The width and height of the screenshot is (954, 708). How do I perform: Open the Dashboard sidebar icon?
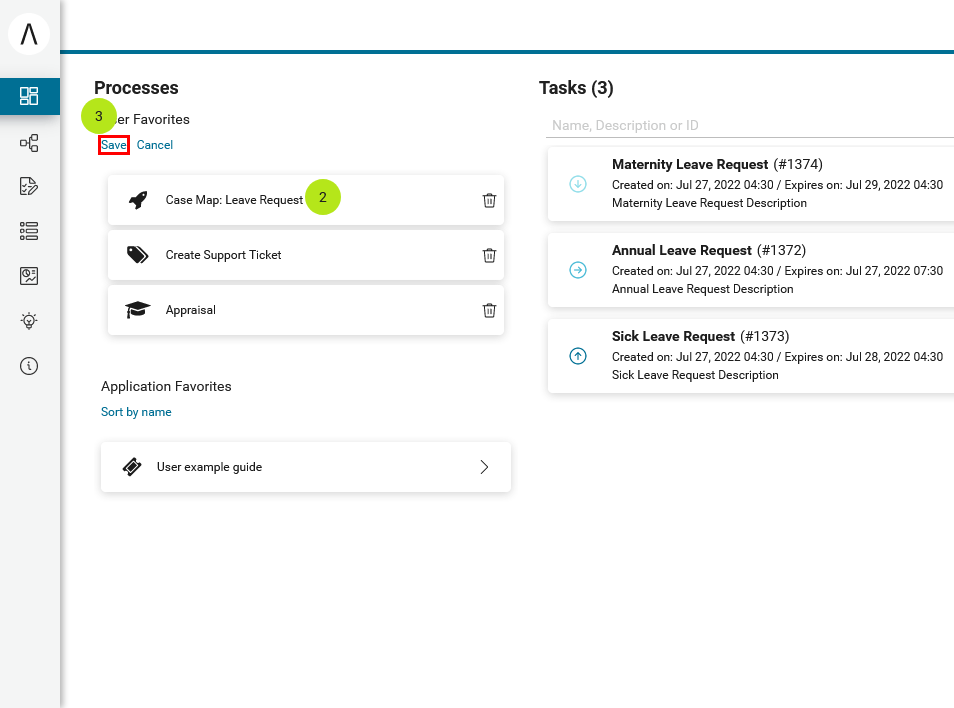pyautogui.click(x=29, y=96)
